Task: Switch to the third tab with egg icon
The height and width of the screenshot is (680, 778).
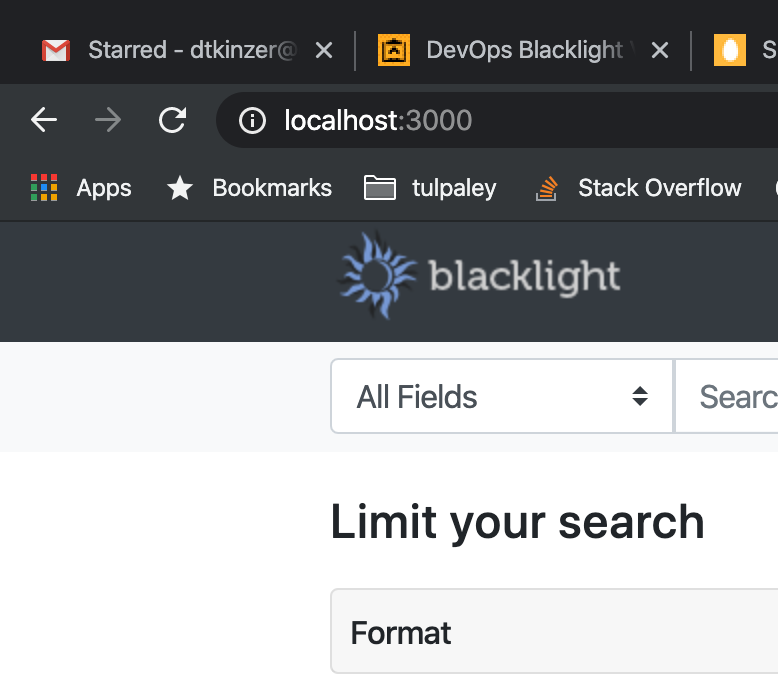Action: pyautogui.click(x=739, y=50)
